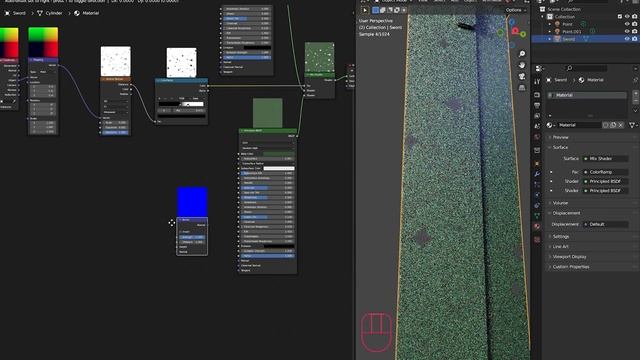The height and width of the screenshot is (360, 640).
Task: Toggle fake user shield on material
Action: pyautogui.click(x=606, y=125)
